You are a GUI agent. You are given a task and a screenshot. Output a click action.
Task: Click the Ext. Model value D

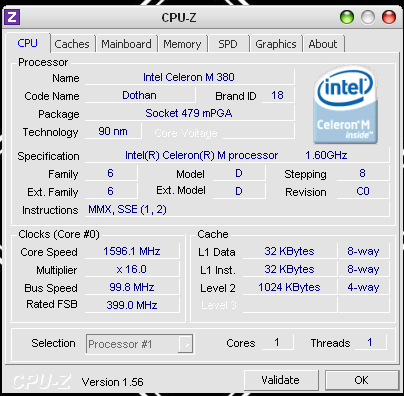click(x=239, y=191)
